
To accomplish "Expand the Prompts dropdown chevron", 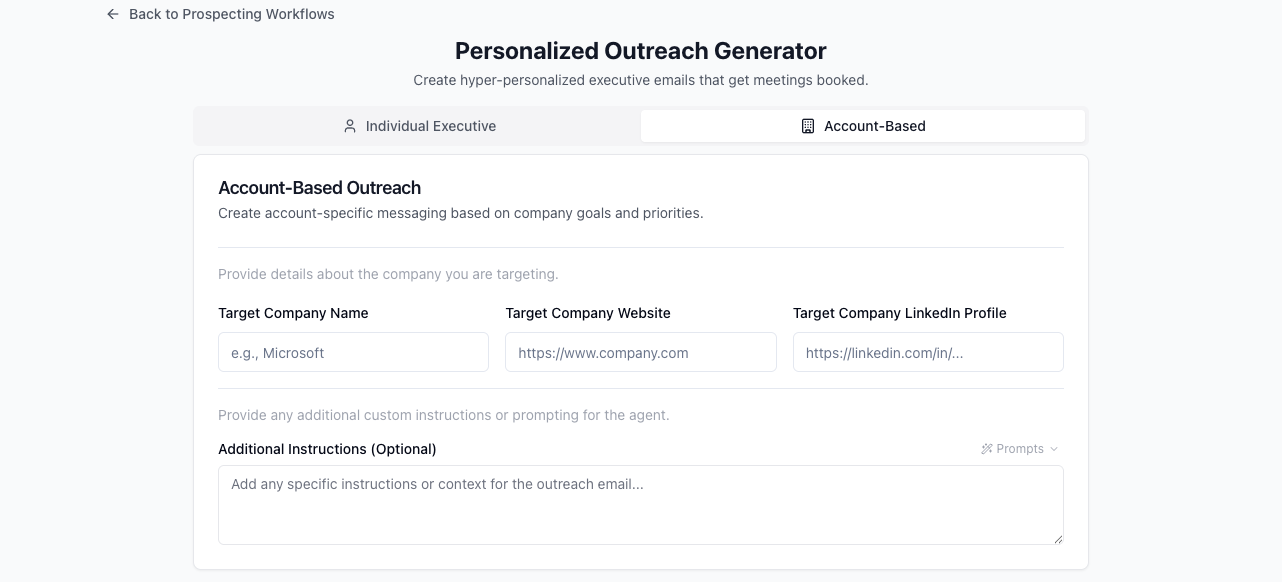I will tap(1052, 448).
